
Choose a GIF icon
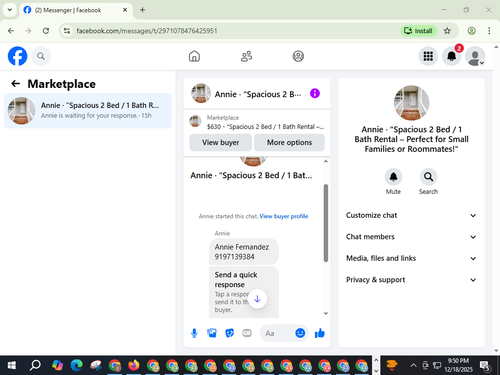coord(247,333)
